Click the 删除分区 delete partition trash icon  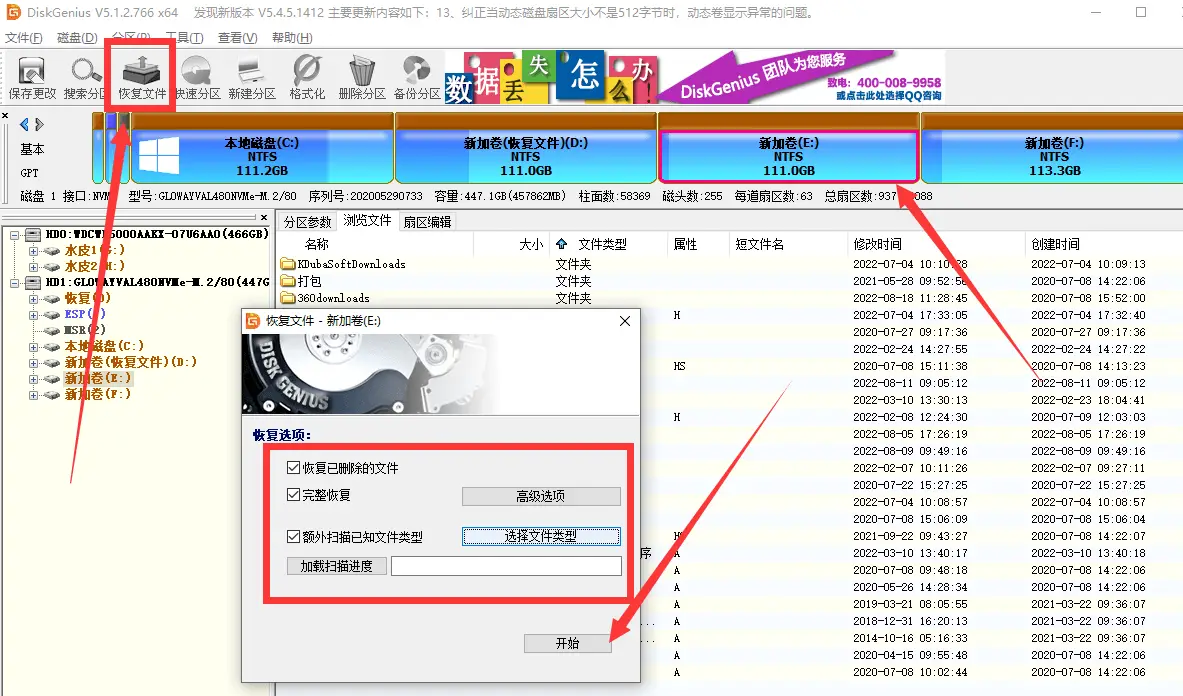coord(362,71)
